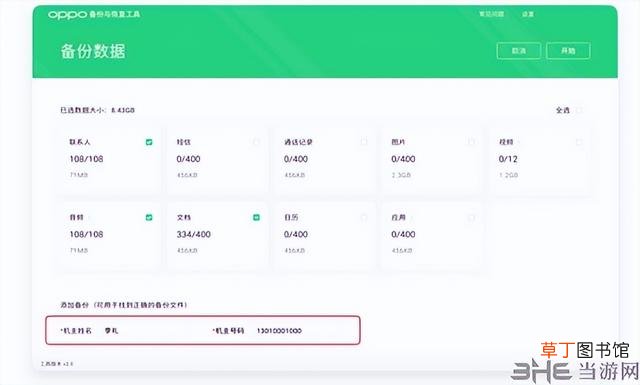This screenshot has width=640, height=385.
Task: Click the 0/400 count in 短信 card
Action: tap(188, 159)
